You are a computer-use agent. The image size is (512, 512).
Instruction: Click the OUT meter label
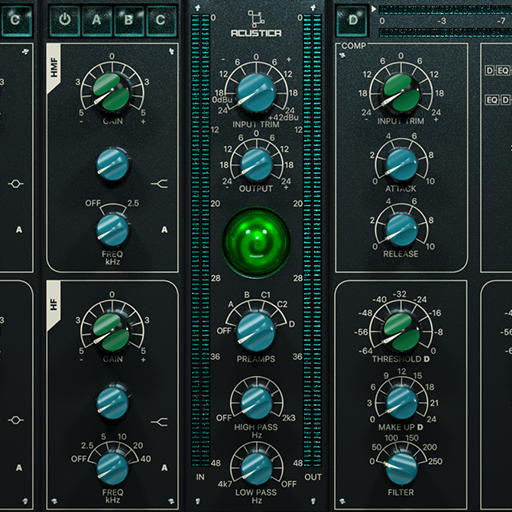coord(313,477)
